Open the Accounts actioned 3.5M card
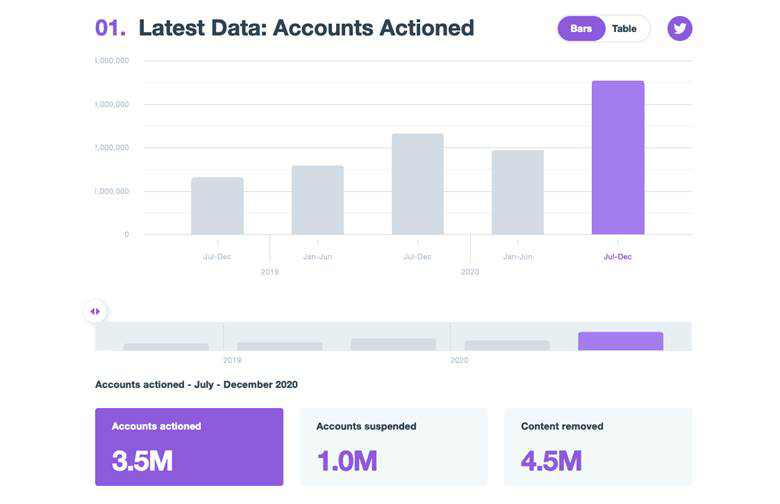Screen dimensions: 780x504 point(189,447)
